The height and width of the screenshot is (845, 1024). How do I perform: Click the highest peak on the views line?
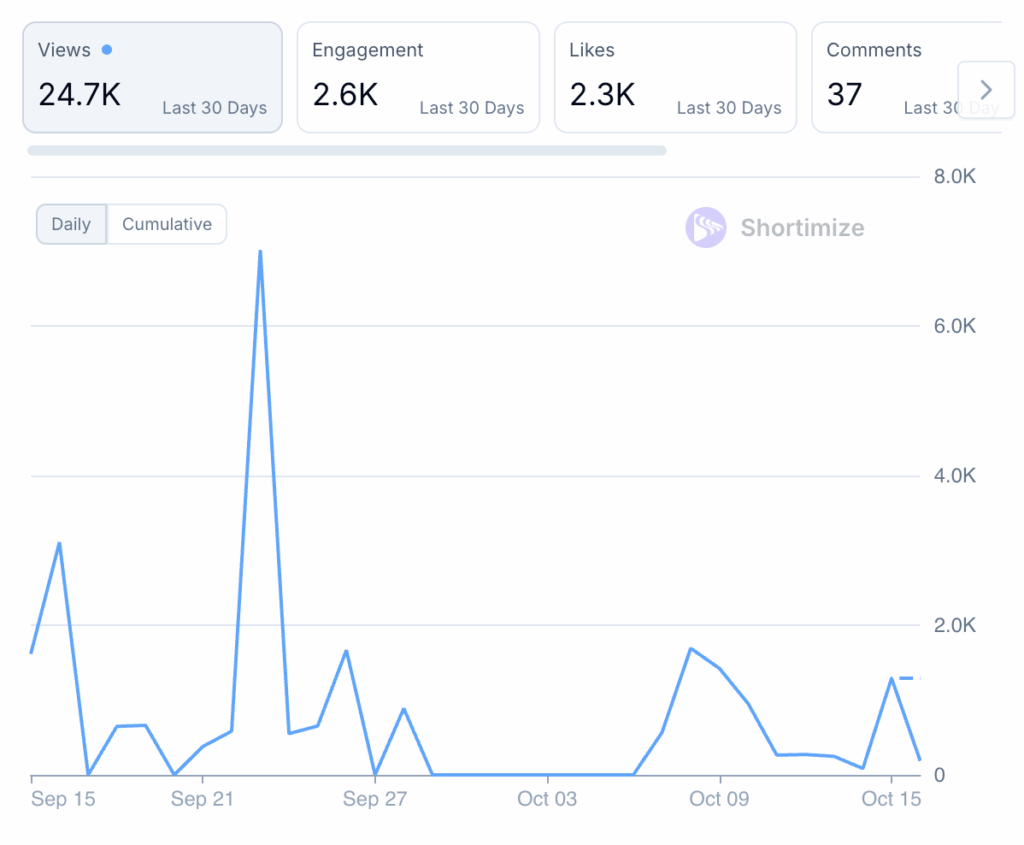260,252
